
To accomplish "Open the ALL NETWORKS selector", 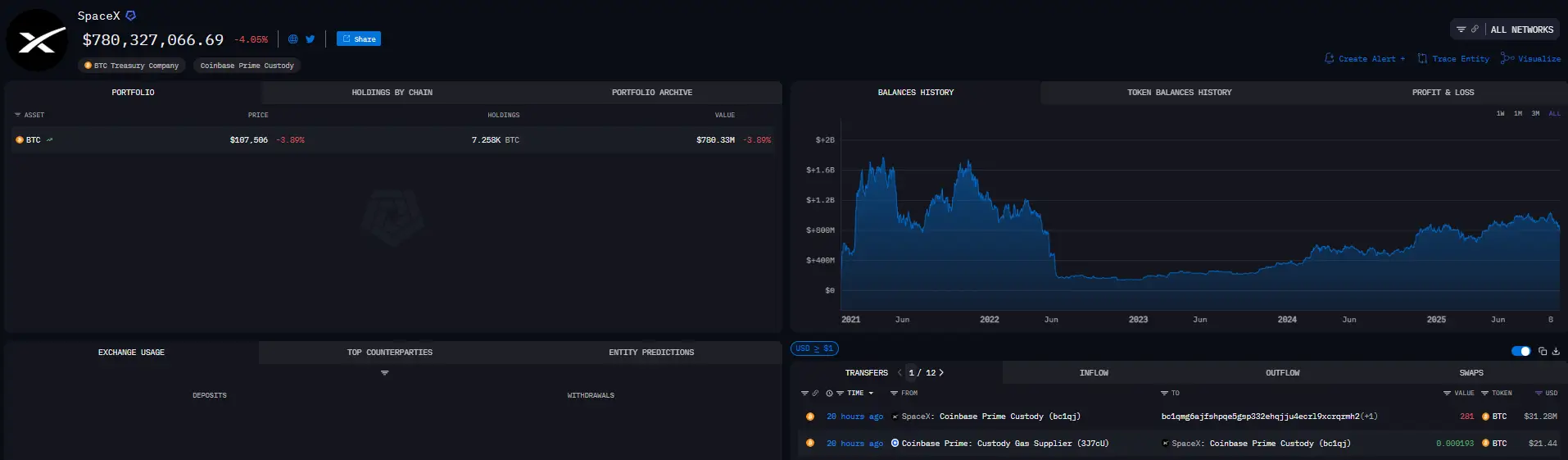I will pos(1521,30).
